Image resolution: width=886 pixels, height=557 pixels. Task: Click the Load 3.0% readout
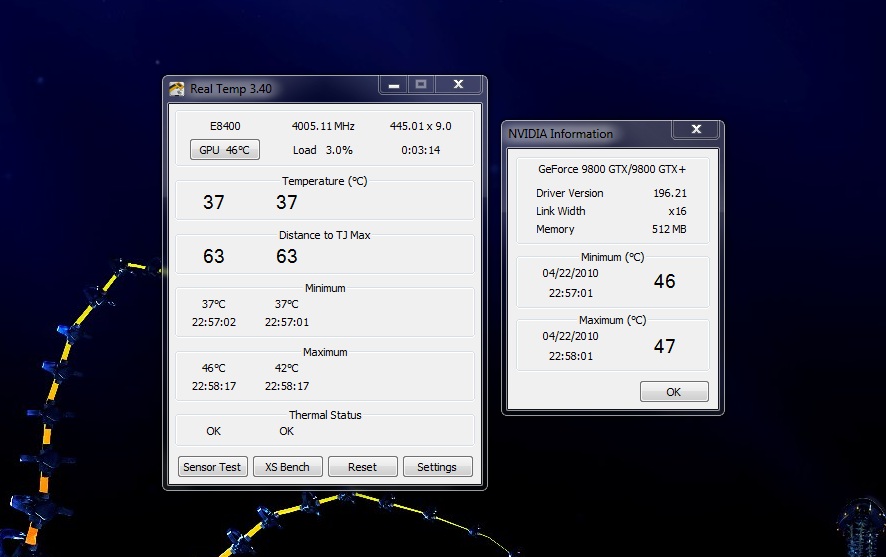click(x=322, y=151)
